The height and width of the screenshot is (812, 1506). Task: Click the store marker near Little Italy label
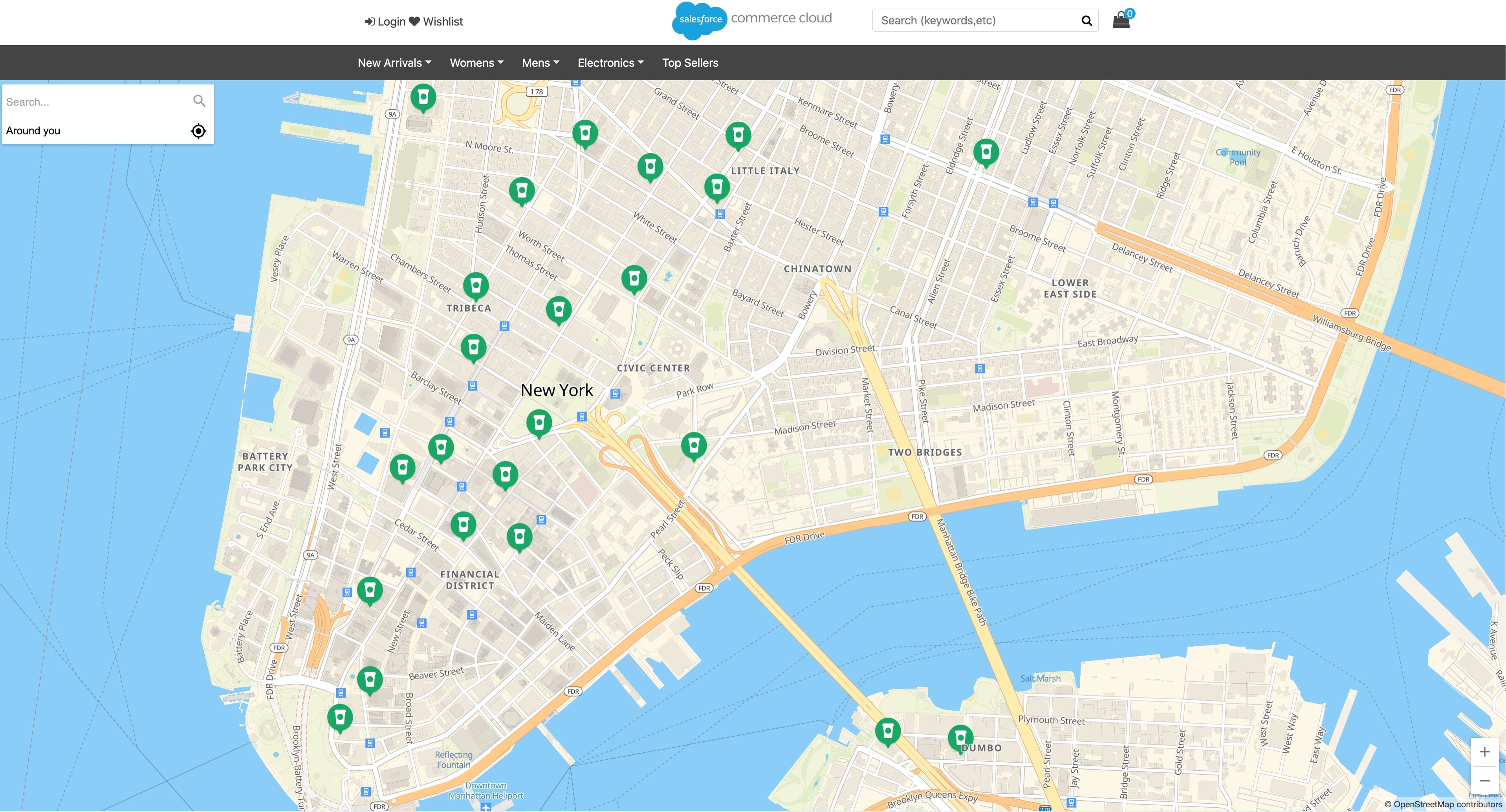click(x=717, y=187)
